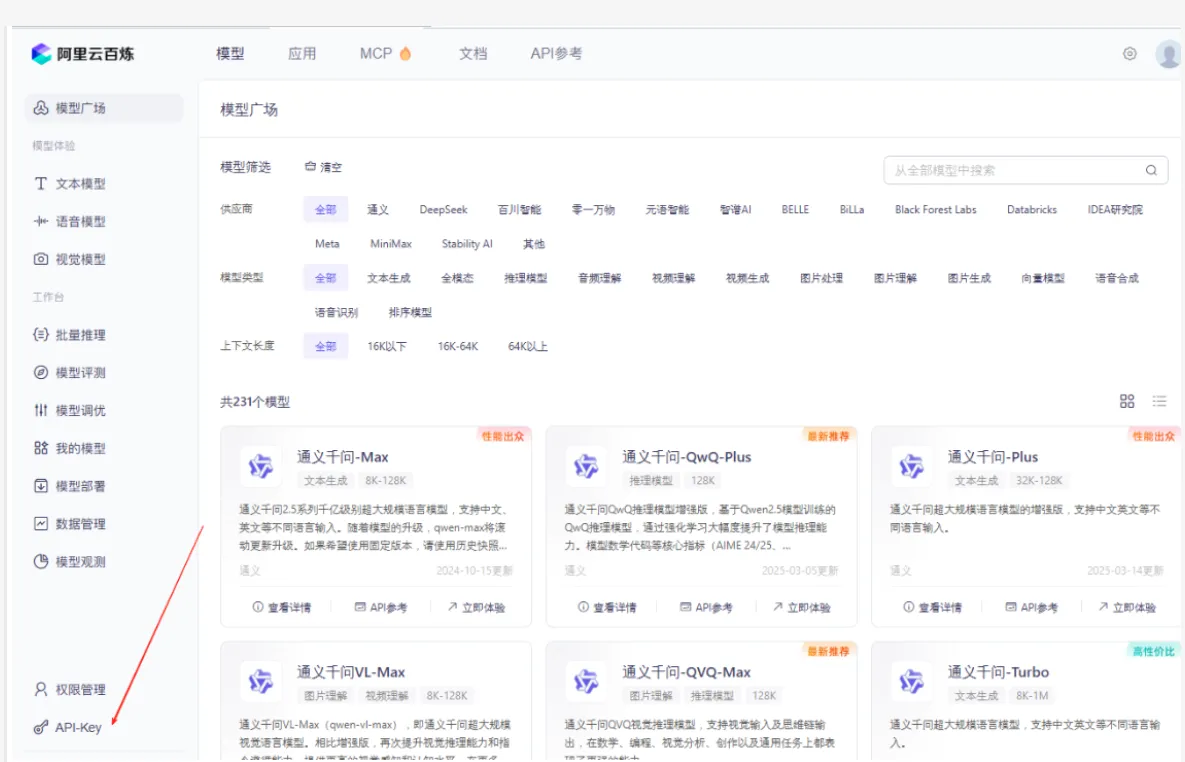Click the 模型观测 pie-chart icon
This screenshot has height=762, width=1185.
coord(41,562)
